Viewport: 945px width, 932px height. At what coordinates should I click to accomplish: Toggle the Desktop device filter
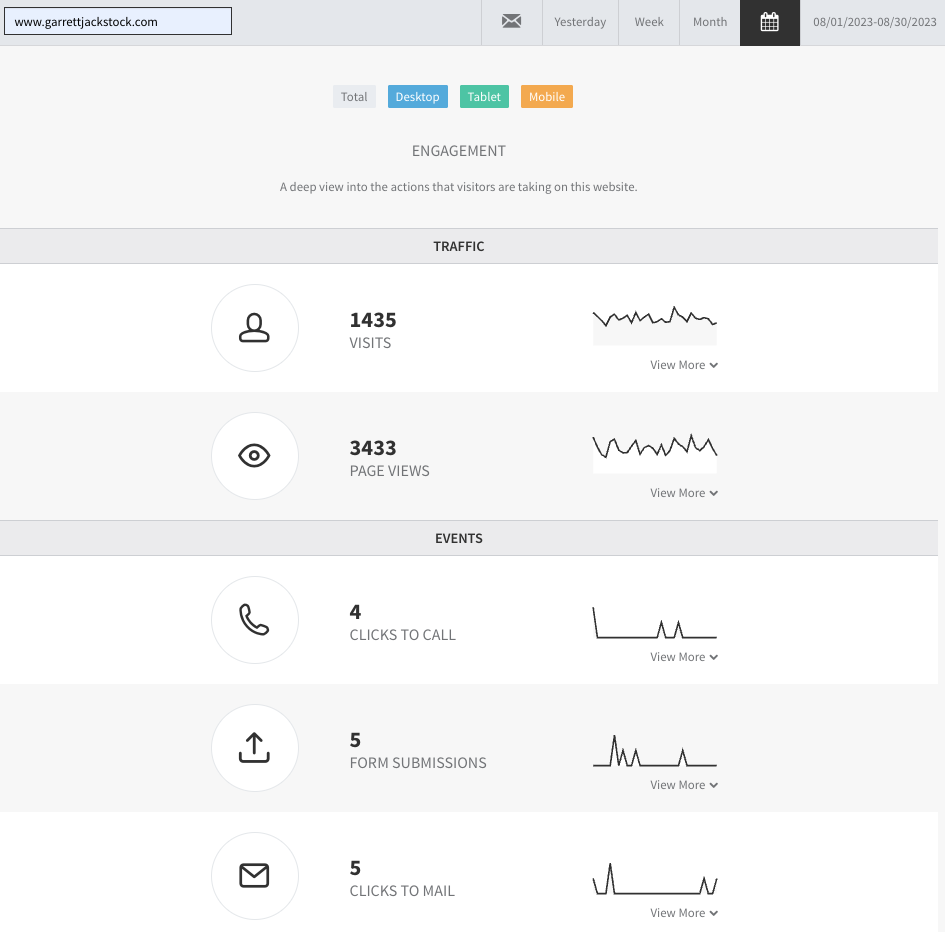[418, 96]
